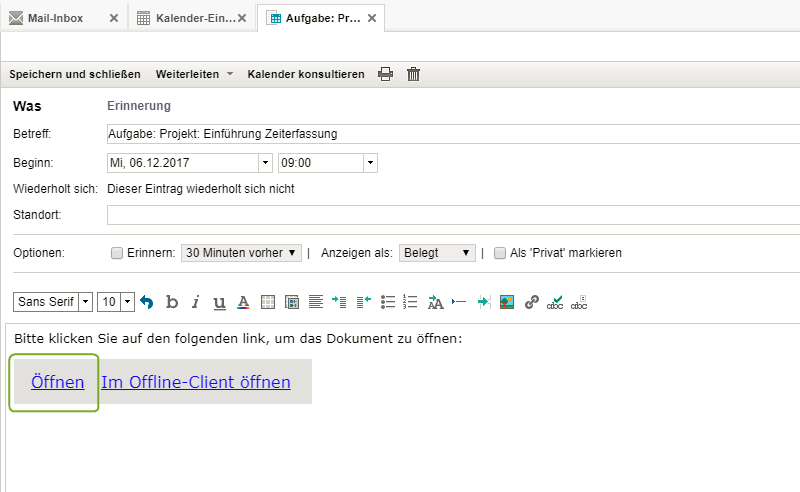
Task: Enable the Erinnern checkbox
Action: click(x=117, y=253)
